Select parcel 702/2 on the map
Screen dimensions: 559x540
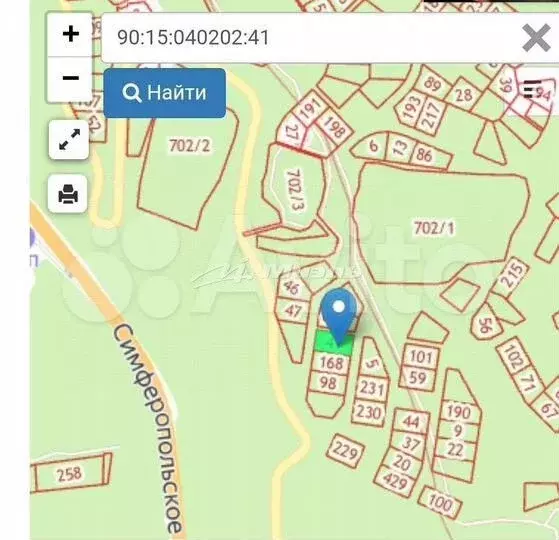[190, 145]
